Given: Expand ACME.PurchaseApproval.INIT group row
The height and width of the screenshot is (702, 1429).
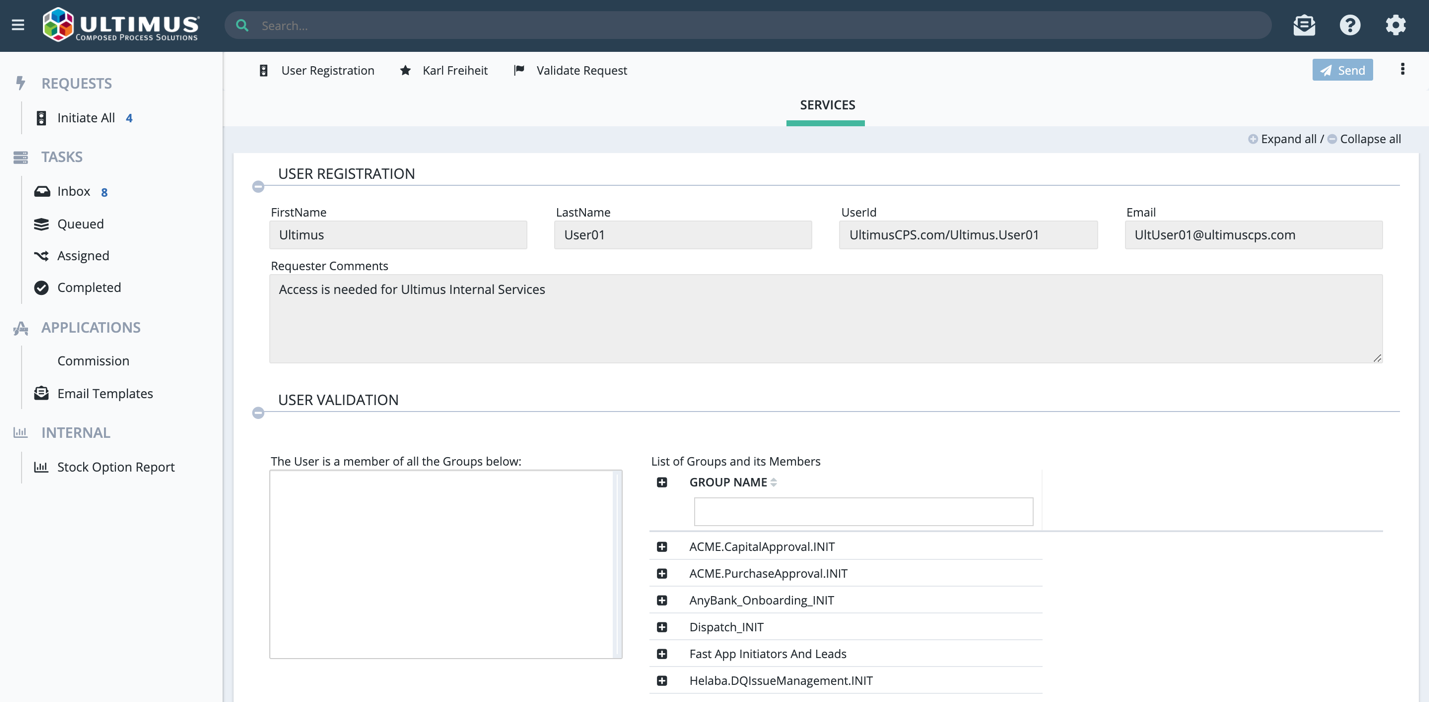Looking at the screenshot, I should 662,574.
